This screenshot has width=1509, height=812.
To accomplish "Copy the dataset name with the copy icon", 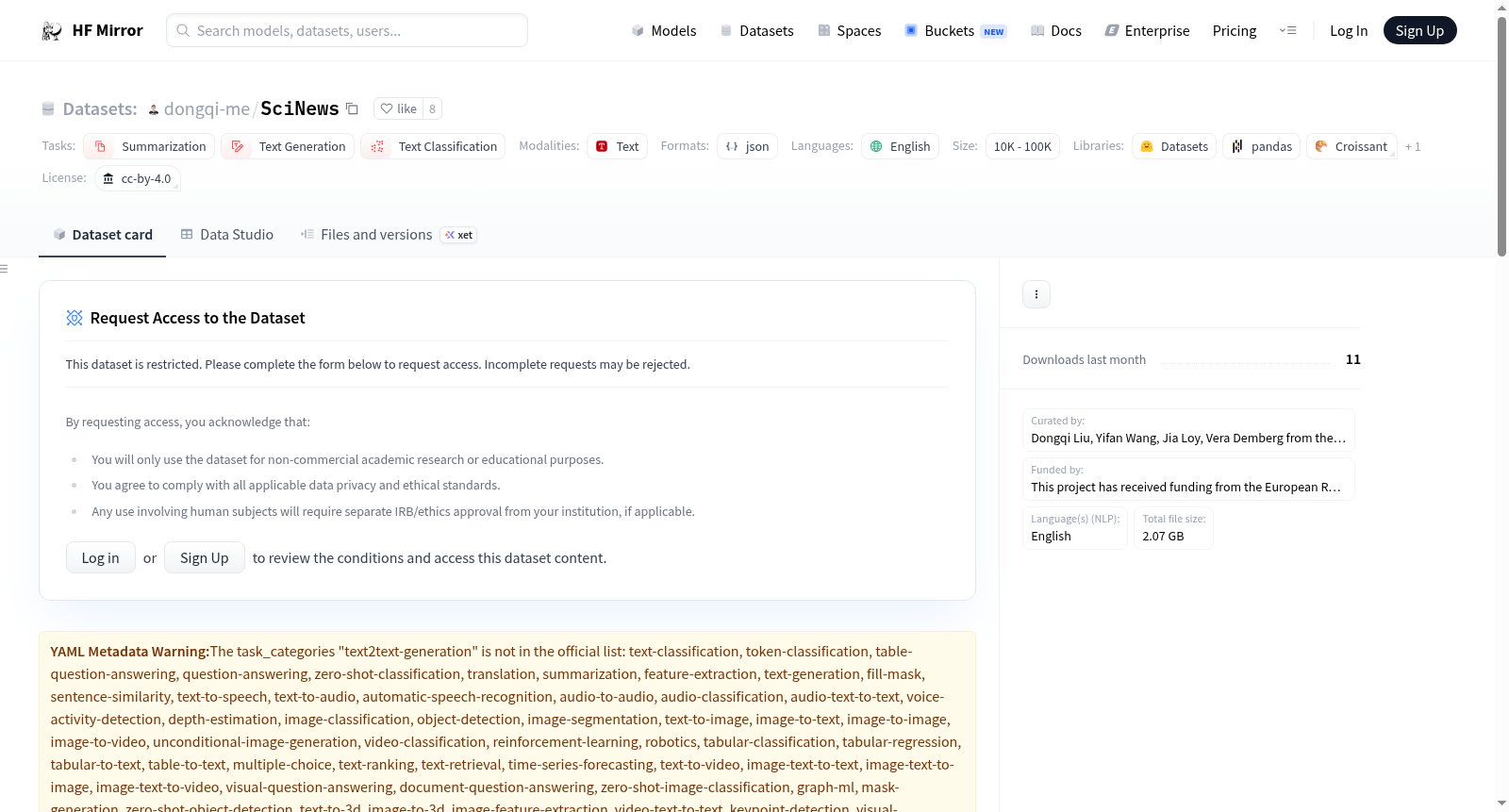I will coord(352,108).
